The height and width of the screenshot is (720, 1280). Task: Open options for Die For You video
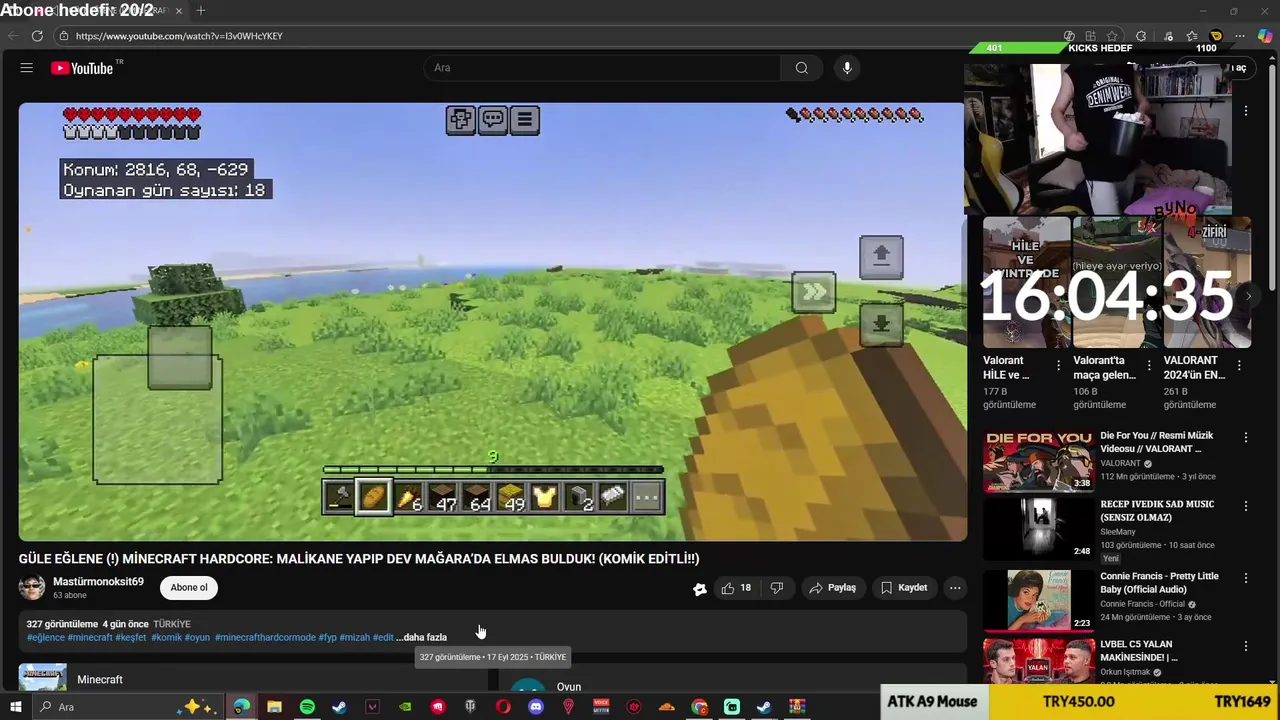[1246, 437]
